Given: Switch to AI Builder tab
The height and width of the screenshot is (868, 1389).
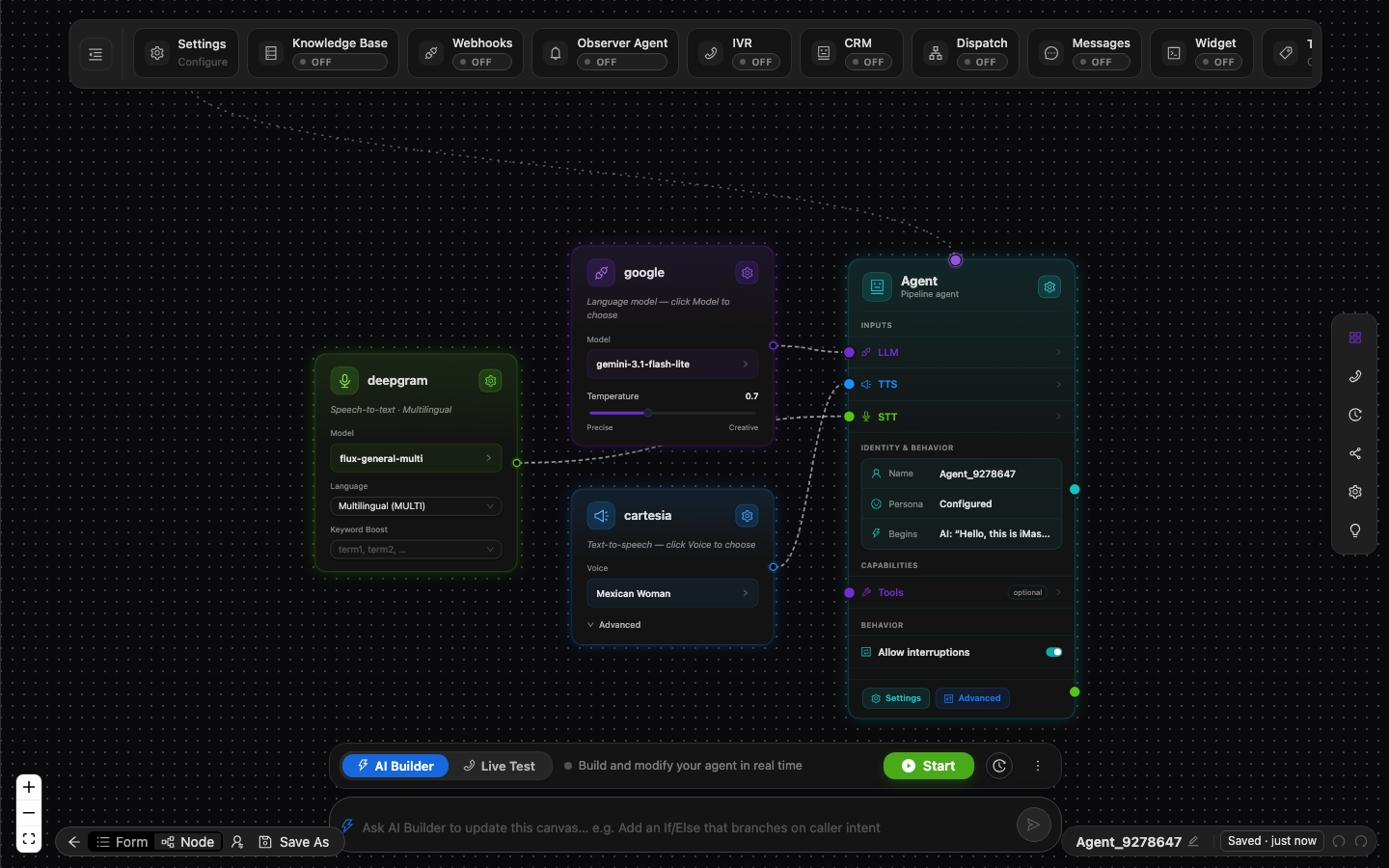Looking at the screenshot, I should click(x=395, y=766).
